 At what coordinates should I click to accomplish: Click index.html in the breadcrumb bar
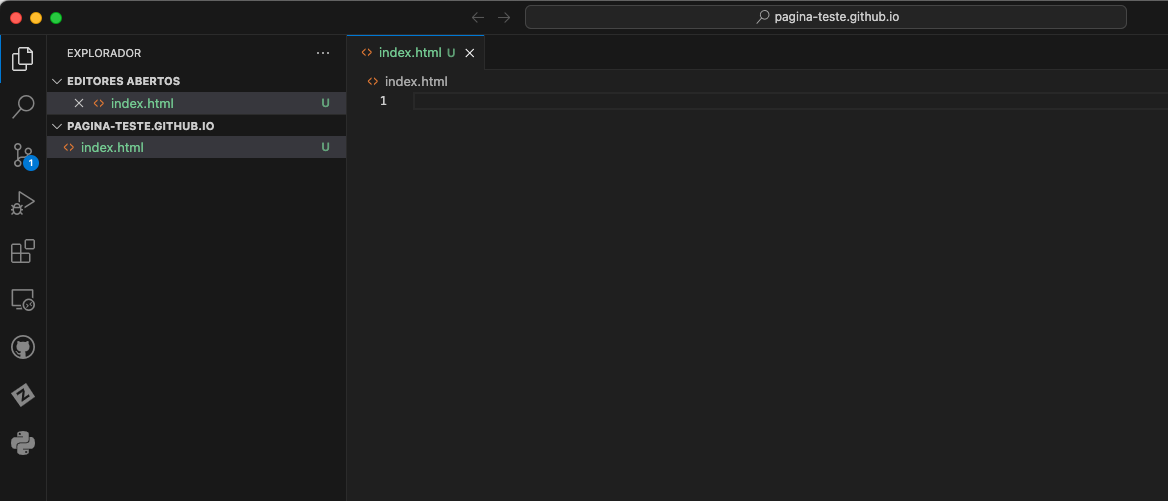(415, 81)
